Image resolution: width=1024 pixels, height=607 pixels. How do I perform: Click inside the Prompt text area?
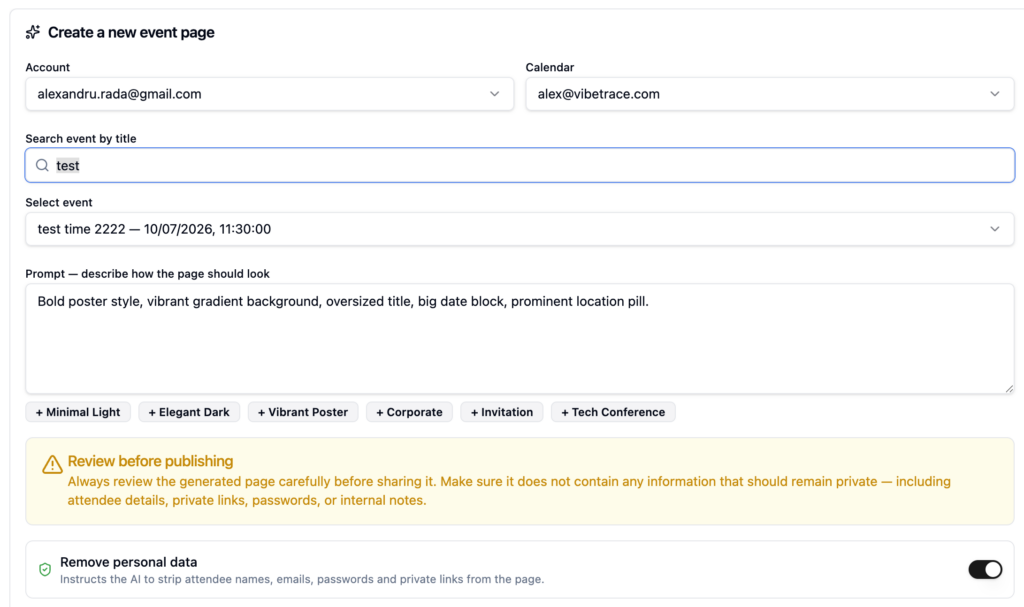tap(520, 338)
